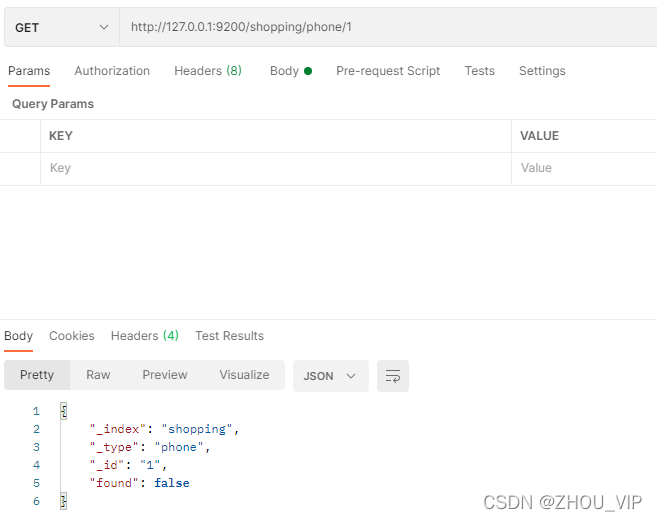657x521 pixels.
Task: Open the response Headers (4) tab
Action: (x=145, y=336)
